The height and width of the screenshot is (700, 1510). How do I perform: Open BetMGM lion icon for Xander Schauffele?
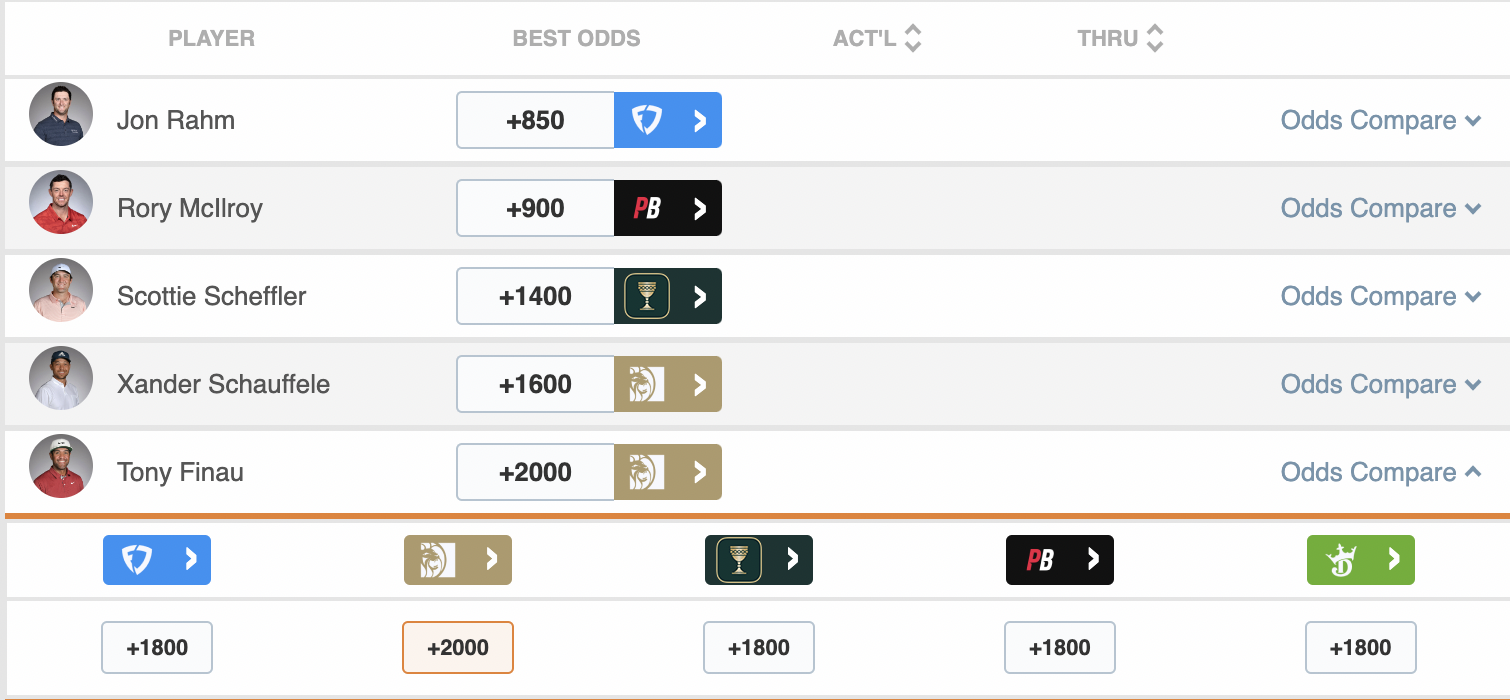[668, 384]
